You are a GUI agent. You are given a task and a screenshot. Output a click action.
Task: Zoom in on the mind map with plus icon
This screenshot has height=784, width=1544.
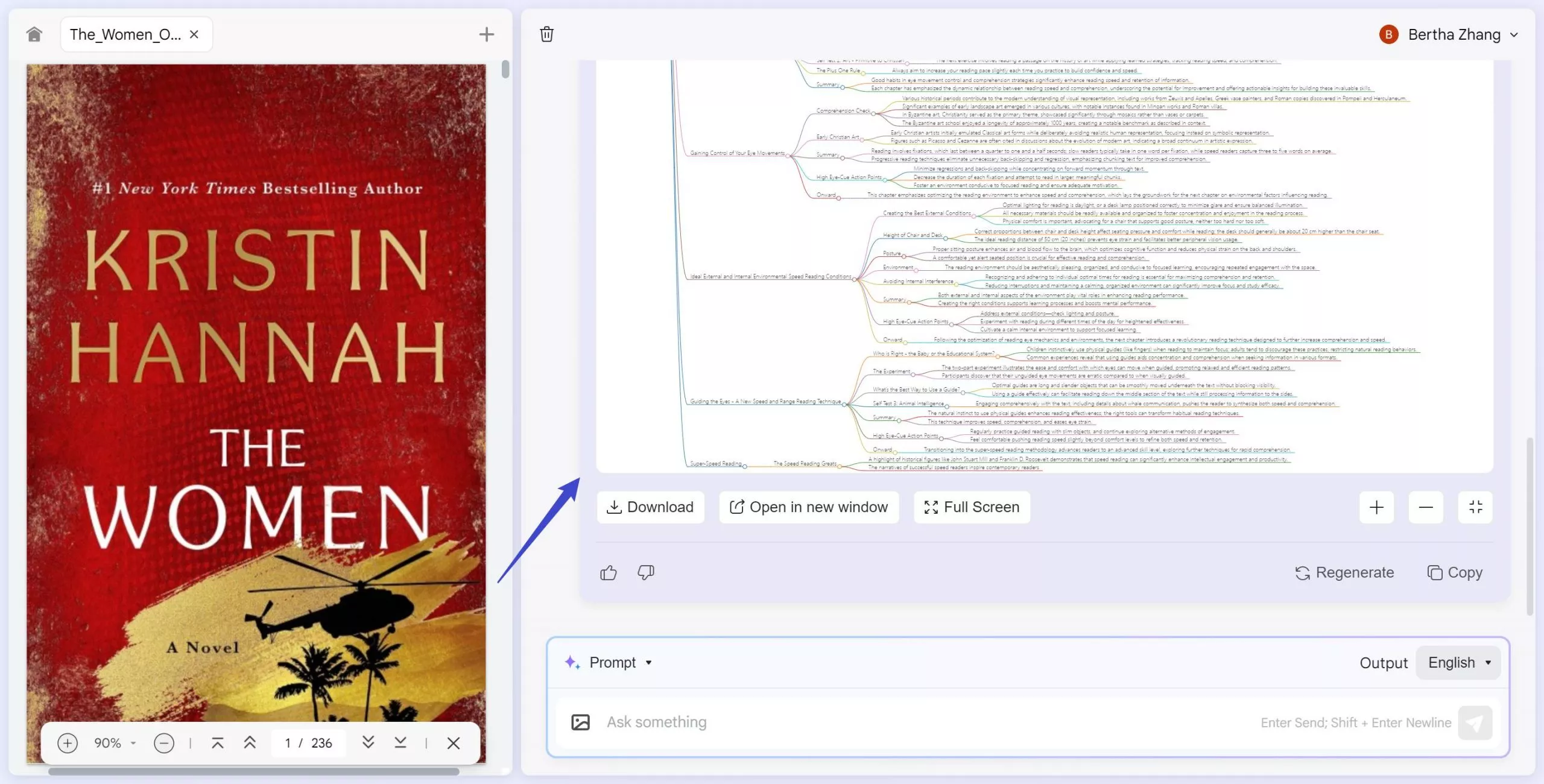(x=1376, y=507)
